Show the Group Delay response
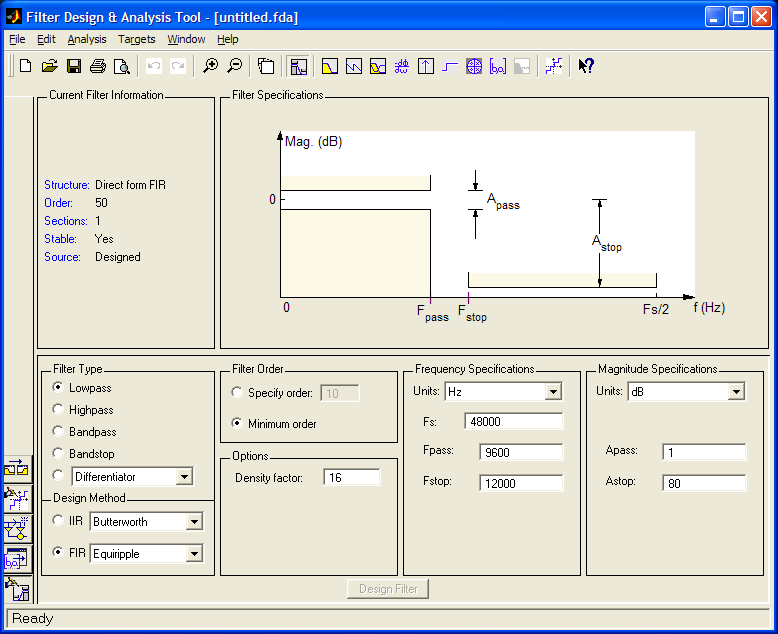Screen dimensions: 778x634 tap(402, 66)
